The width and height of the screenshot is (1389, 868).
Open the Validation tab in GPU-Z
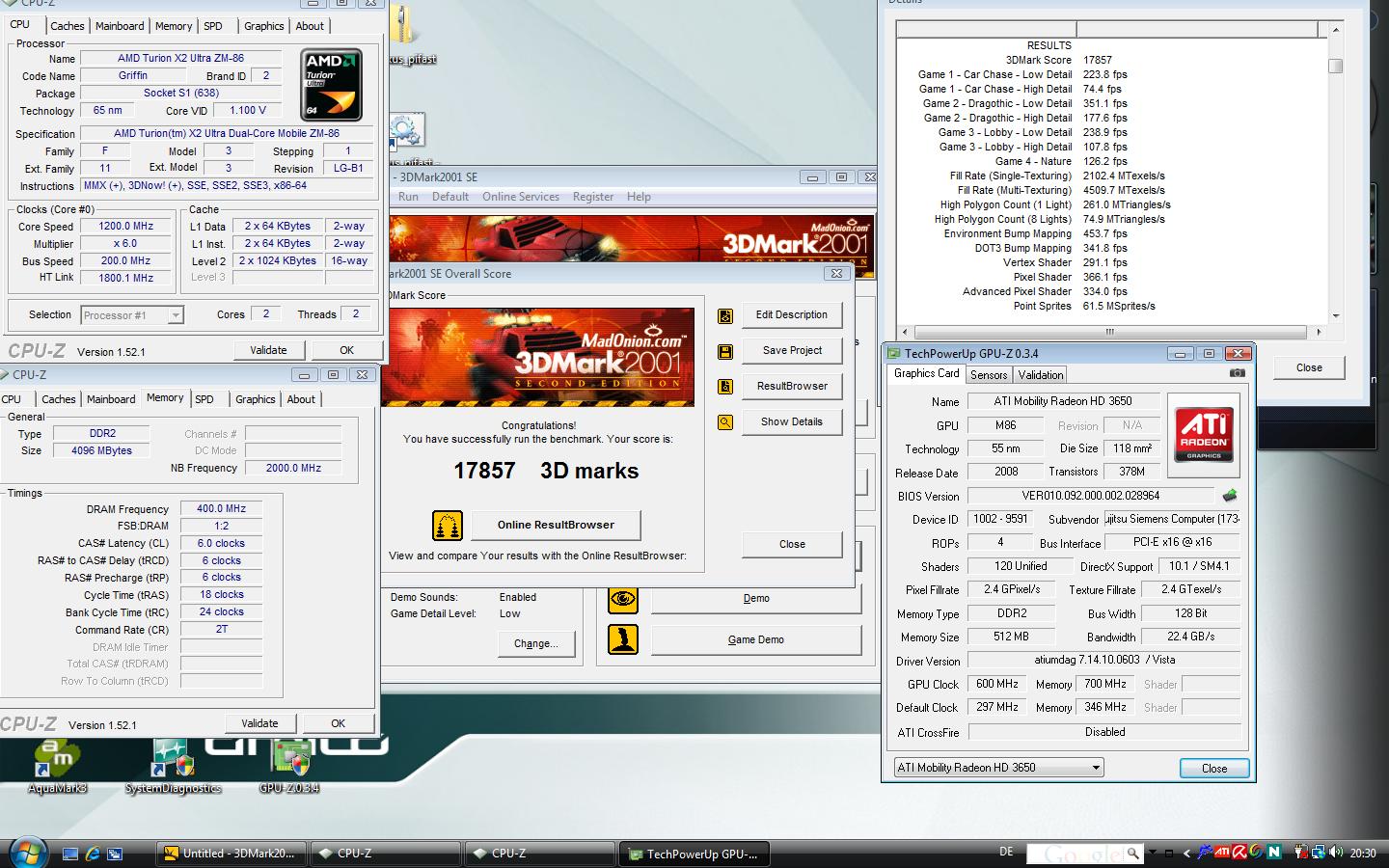pyautogui.click(x=1041, y=375)
